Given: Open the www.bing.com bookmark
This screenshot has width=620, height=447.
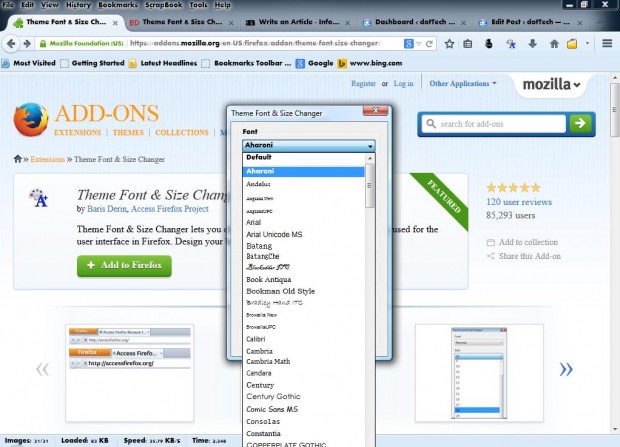Looking at the screenshot, I should pos(370,63).
